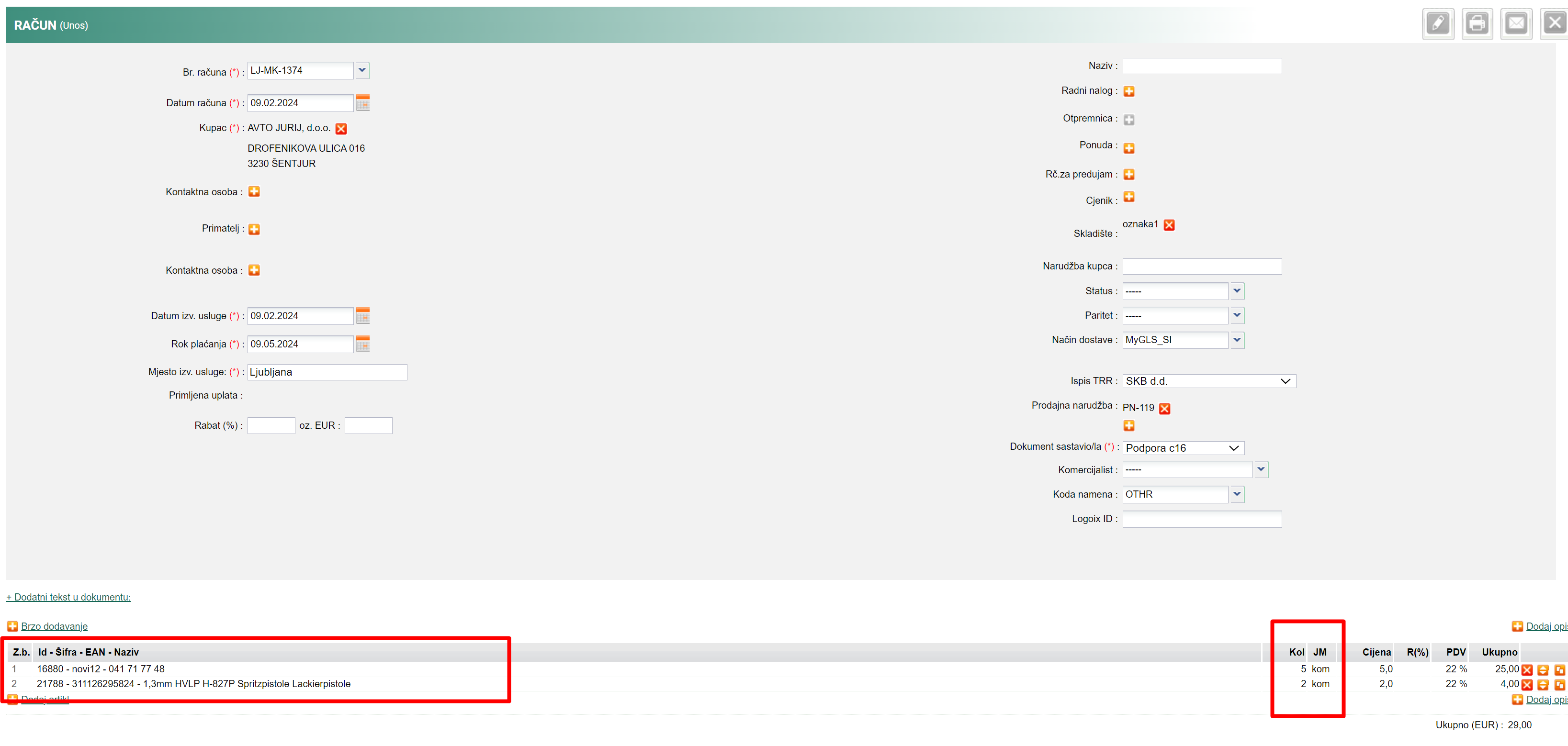This screenshot has height=746, width=1568.
Task: Click the Mjesto izv. usluge input field
Action: pos(327,372)
